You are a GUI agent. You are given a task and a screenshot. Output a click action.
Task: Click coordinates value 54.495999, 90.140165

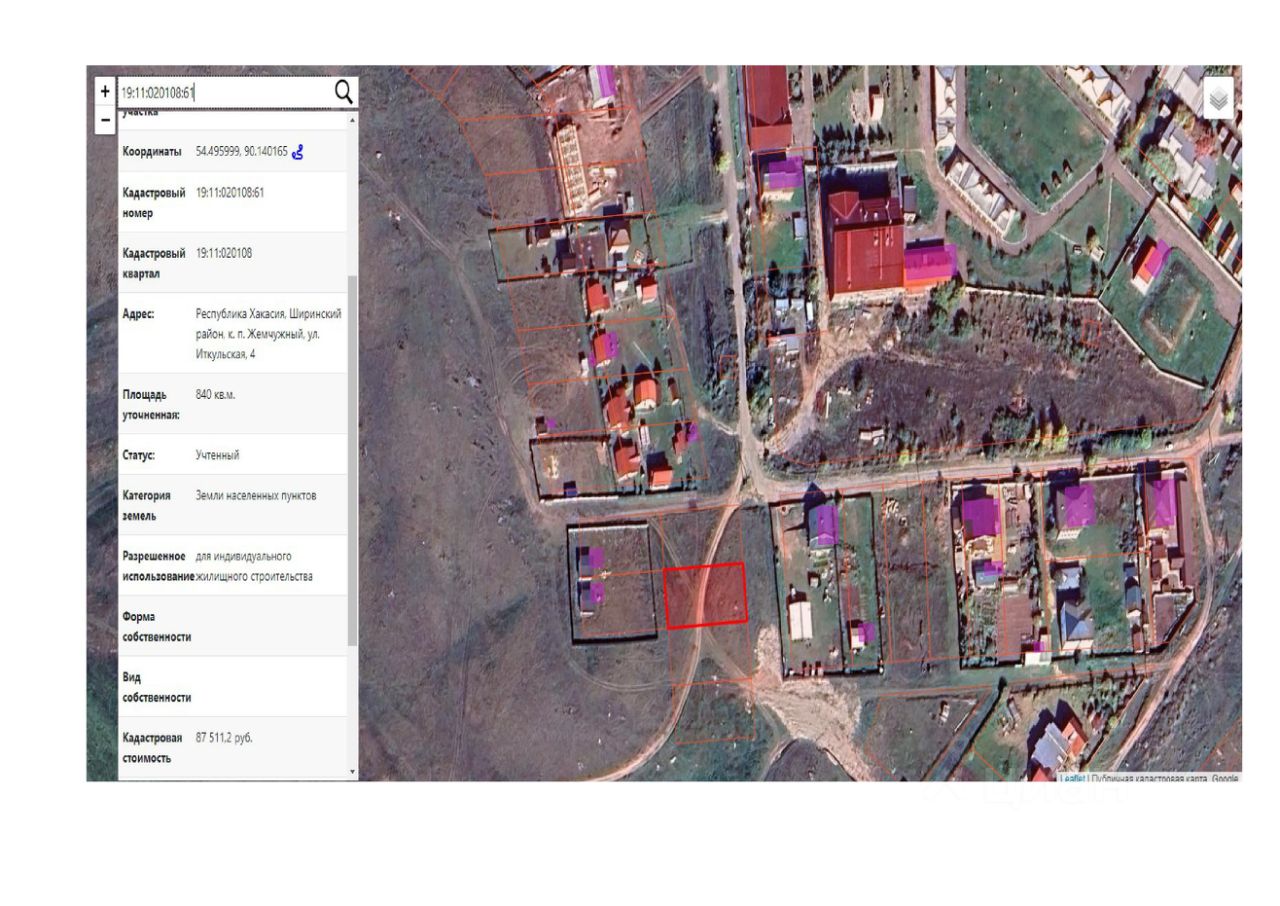click(242, 152)
